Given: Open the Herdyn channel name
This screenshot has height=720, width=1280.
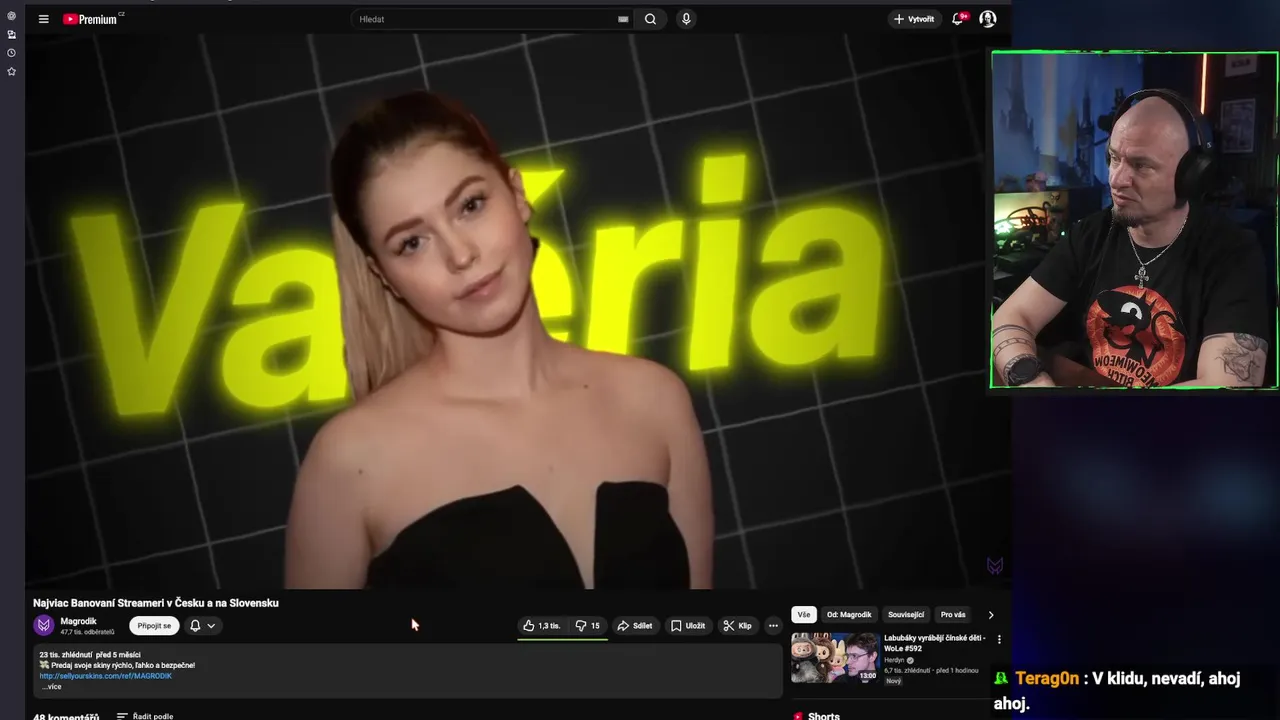Looking at the screenshot, I should [895, 660].
